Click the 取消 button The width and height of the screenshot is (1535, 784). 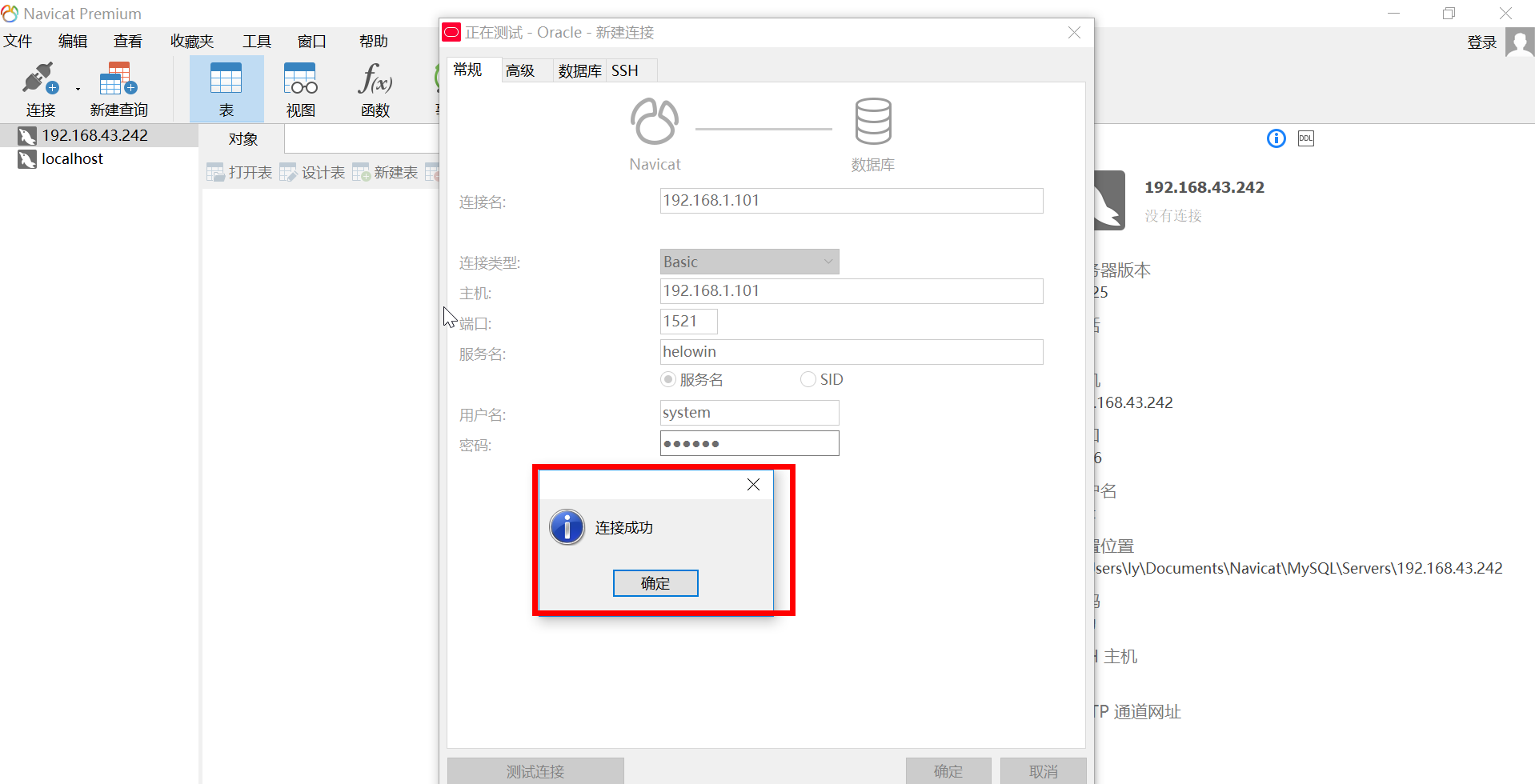pos(1044,771)
